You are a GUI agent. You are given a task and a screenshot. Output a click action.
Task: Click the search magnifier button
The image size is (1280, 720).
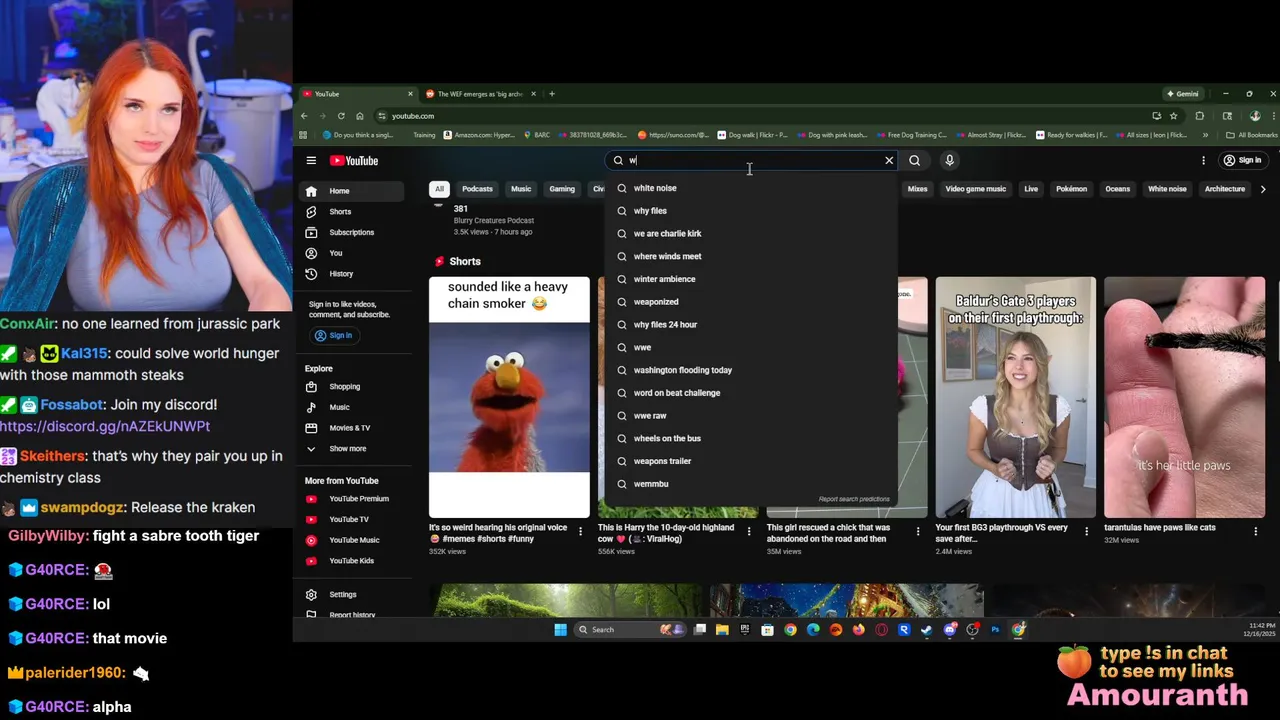pos(914,160)
